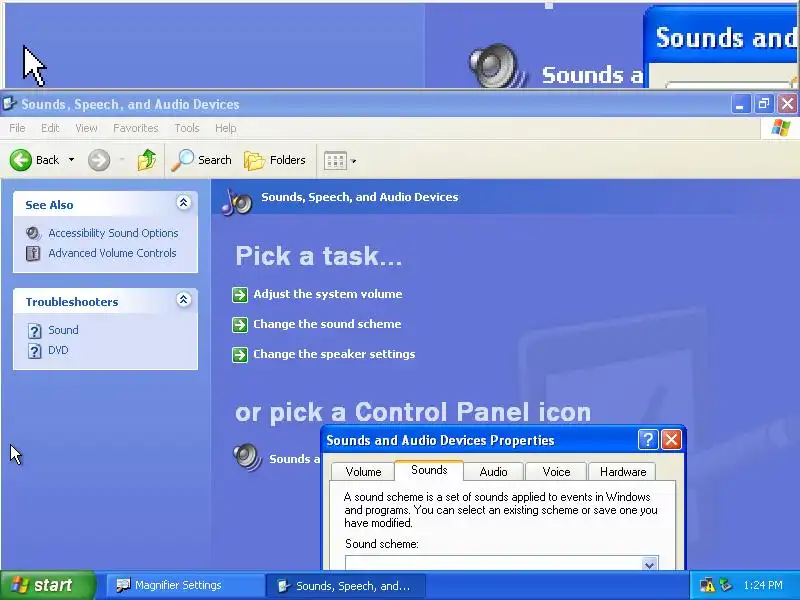
Task: Switch to Magnifier Settings taskbar button
Action: click(x=185, y=585)
